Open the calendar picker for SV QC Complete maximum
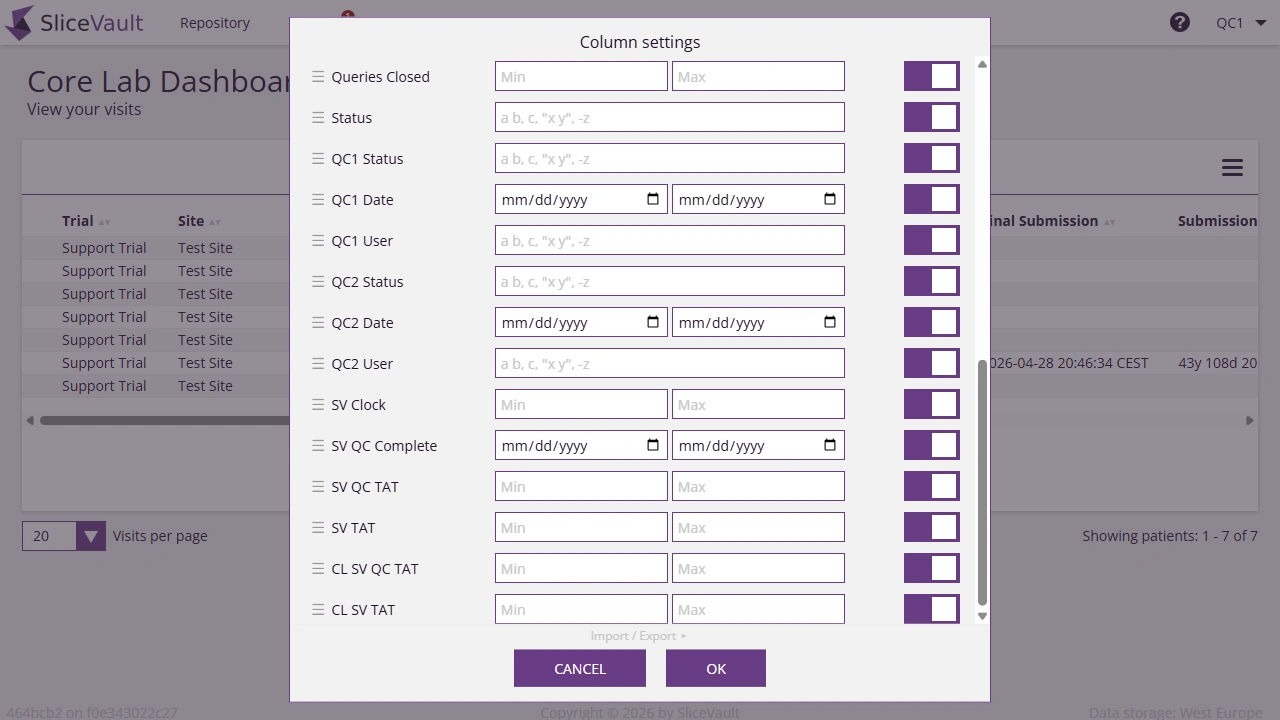The height and width of the screenshot is (720, 1280). (830, 445)
